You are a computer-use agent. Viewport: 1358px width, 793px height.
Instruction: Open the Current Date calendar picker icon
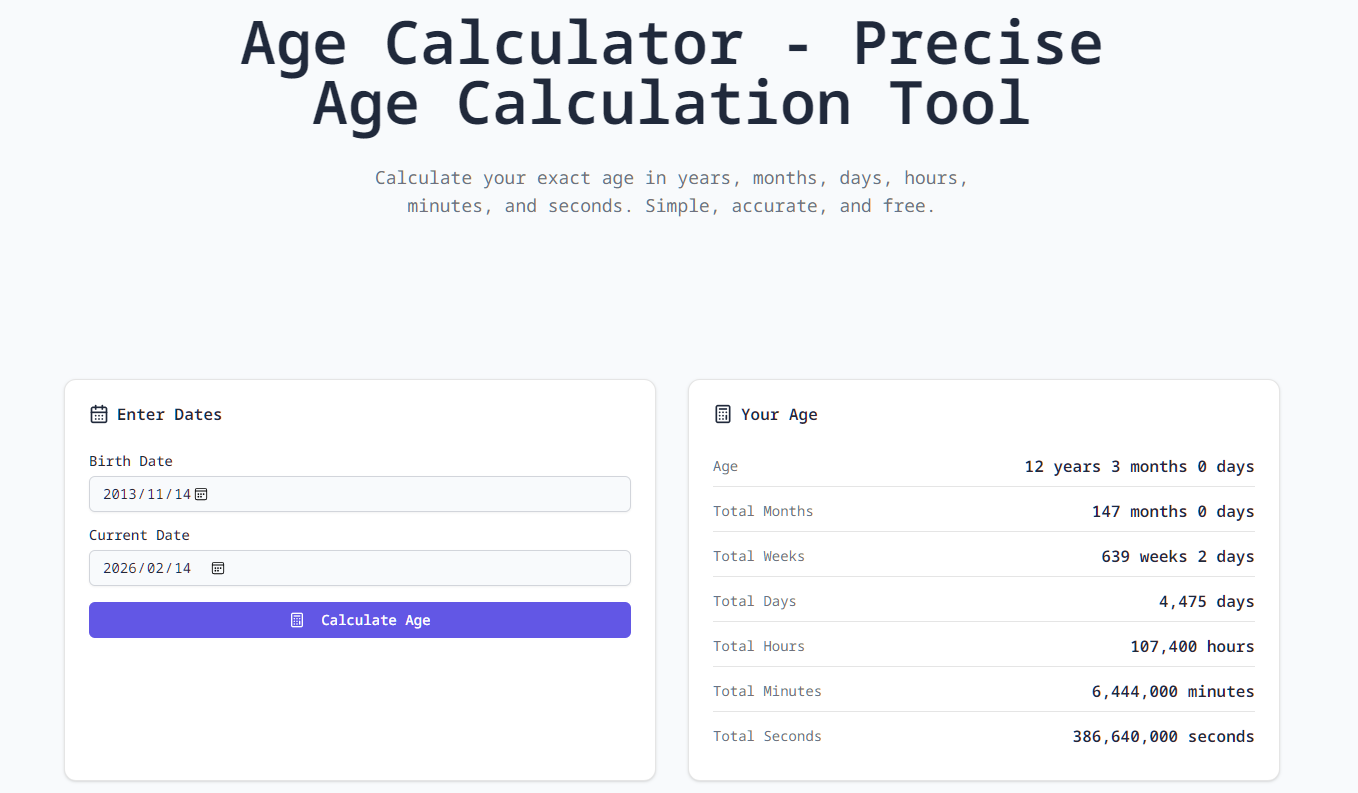(x=218, y=568)
